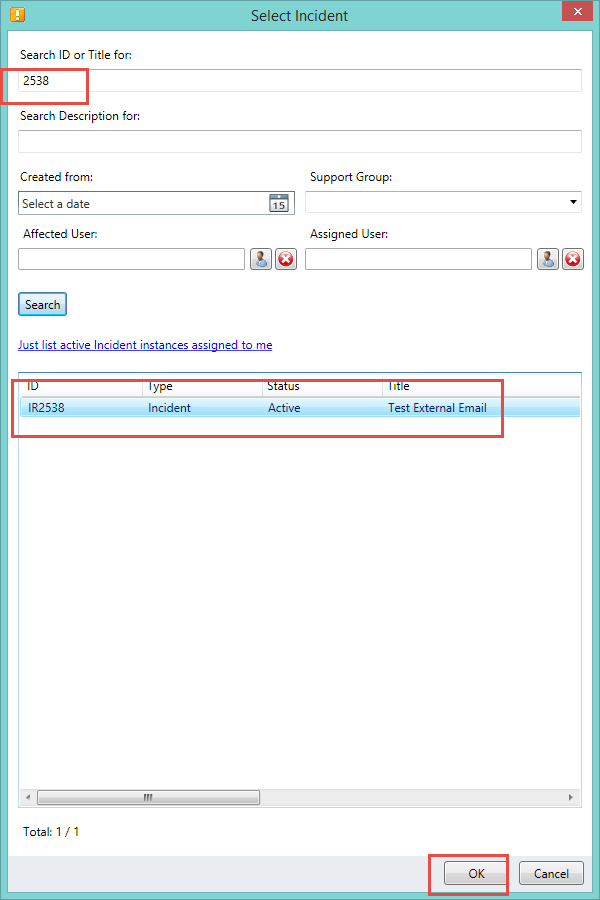Focus the Search ID or Title field

pos(300,81)
